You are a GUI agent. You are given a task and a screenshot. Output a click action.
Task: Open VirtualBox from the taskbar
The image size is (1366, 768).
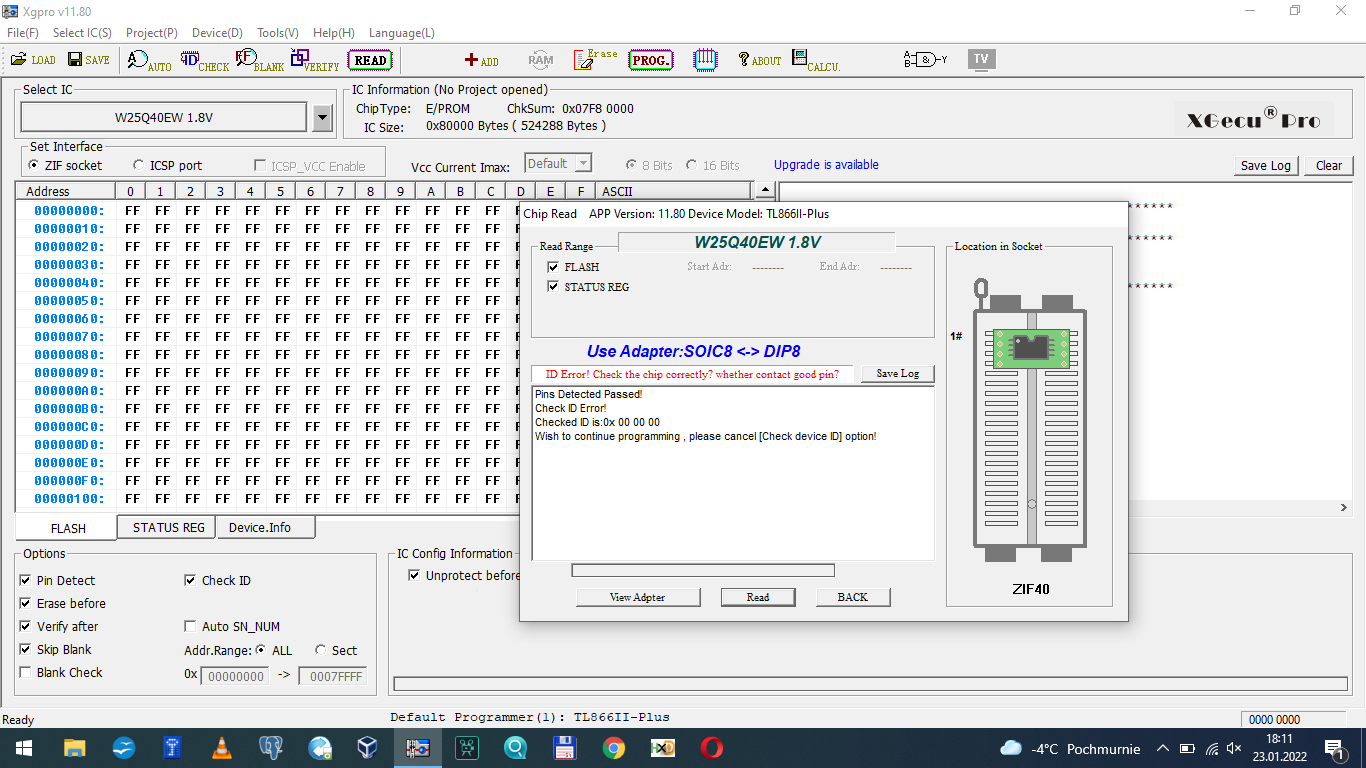pos(368,748)
